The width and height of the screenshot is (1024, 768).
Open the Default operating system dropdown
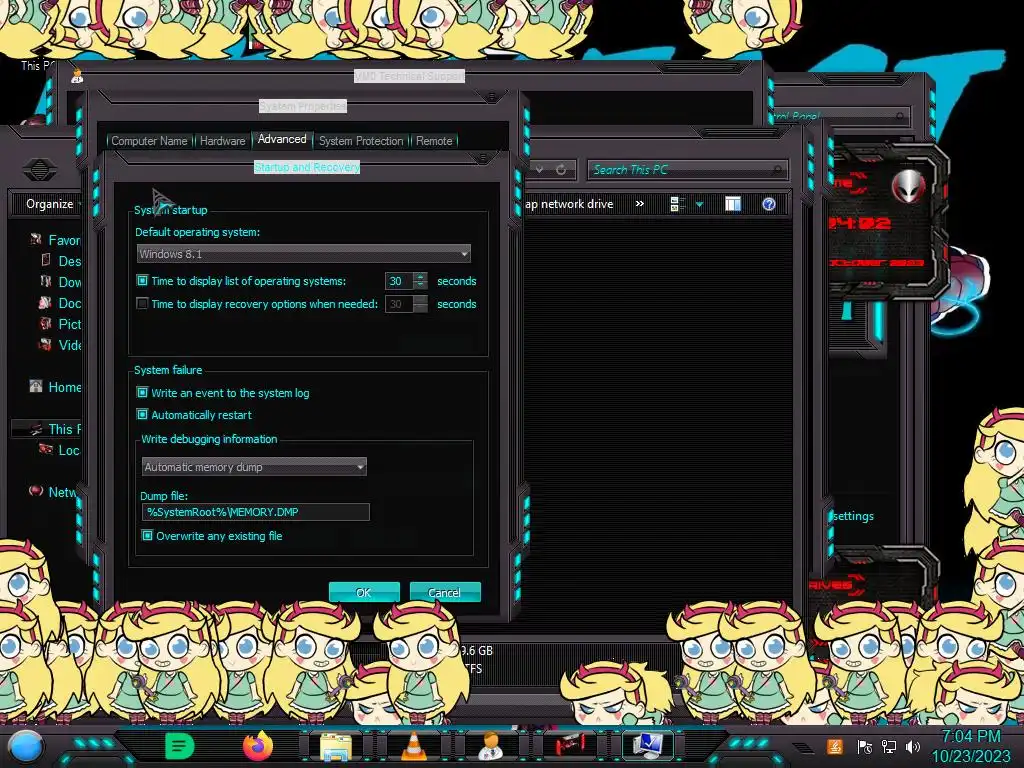coord(304,253)
